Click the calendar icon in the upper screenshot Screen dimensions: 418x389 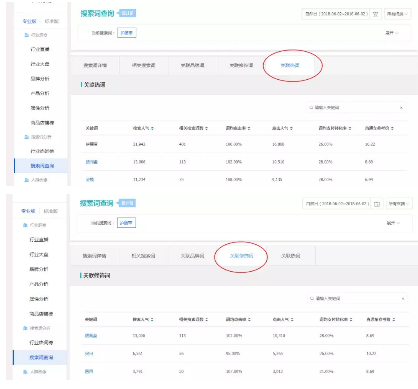(376, 14)
